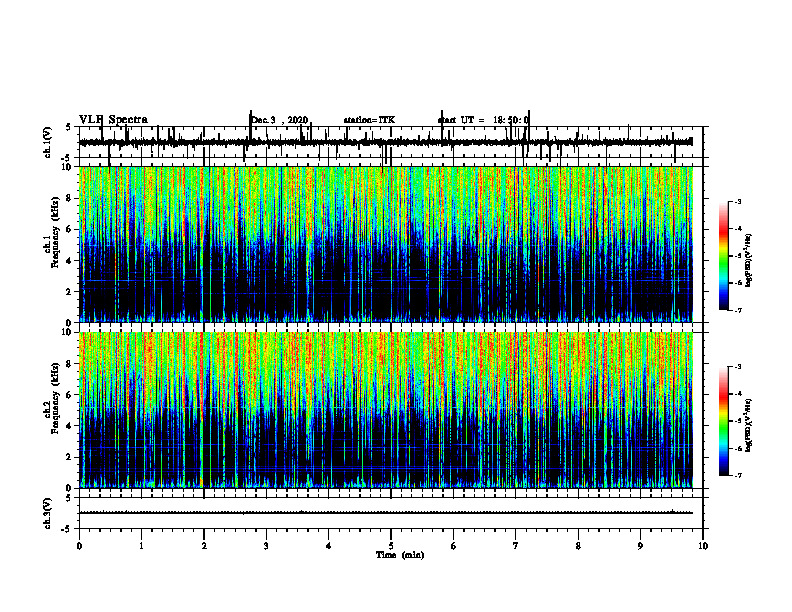Viewport: 792px width, 612px height.
Task: Click inside the ch.2 spectrogram panel
Action: [385, 410]
